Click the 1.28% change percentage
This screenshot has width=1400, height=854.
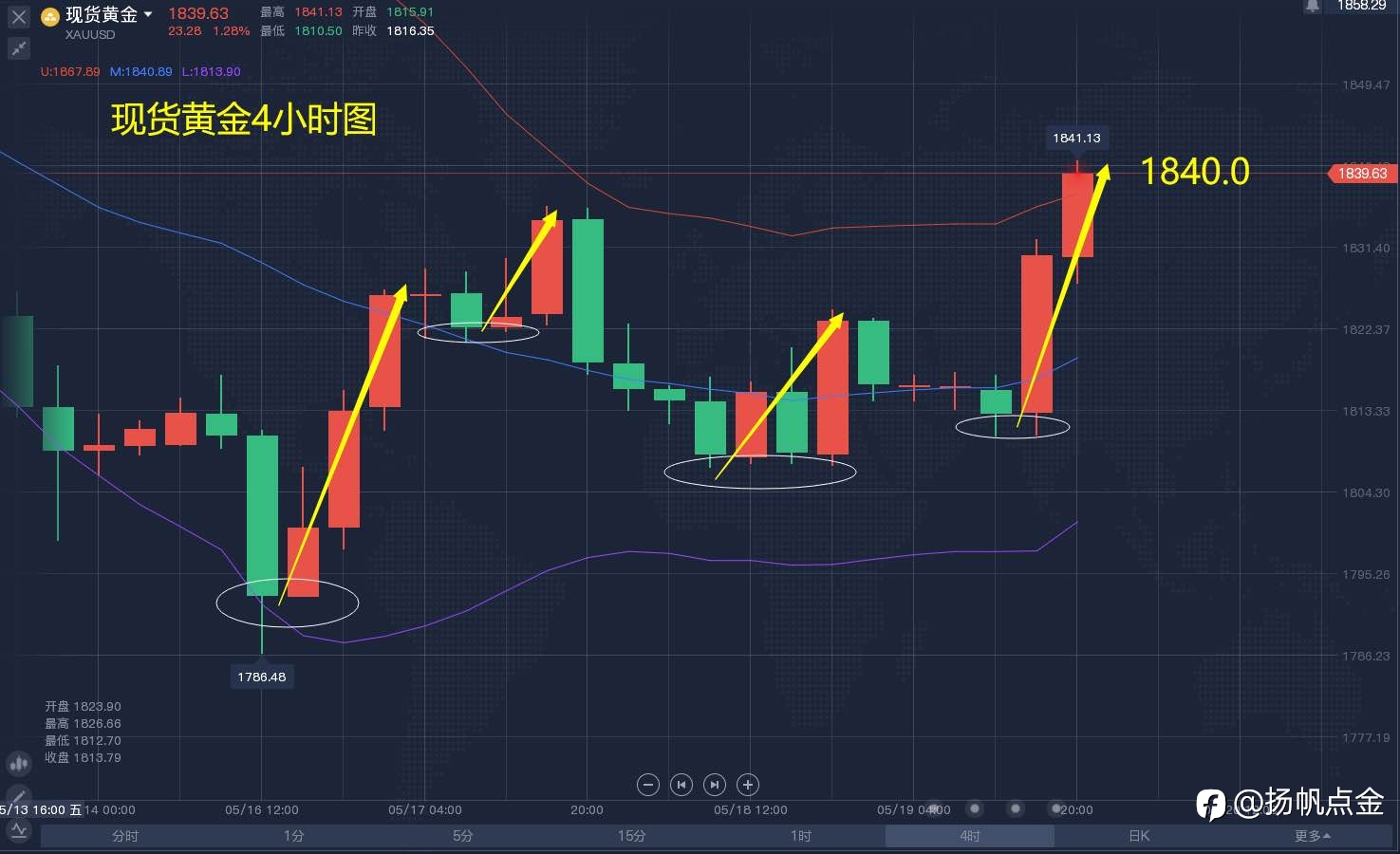click(232, 31)
